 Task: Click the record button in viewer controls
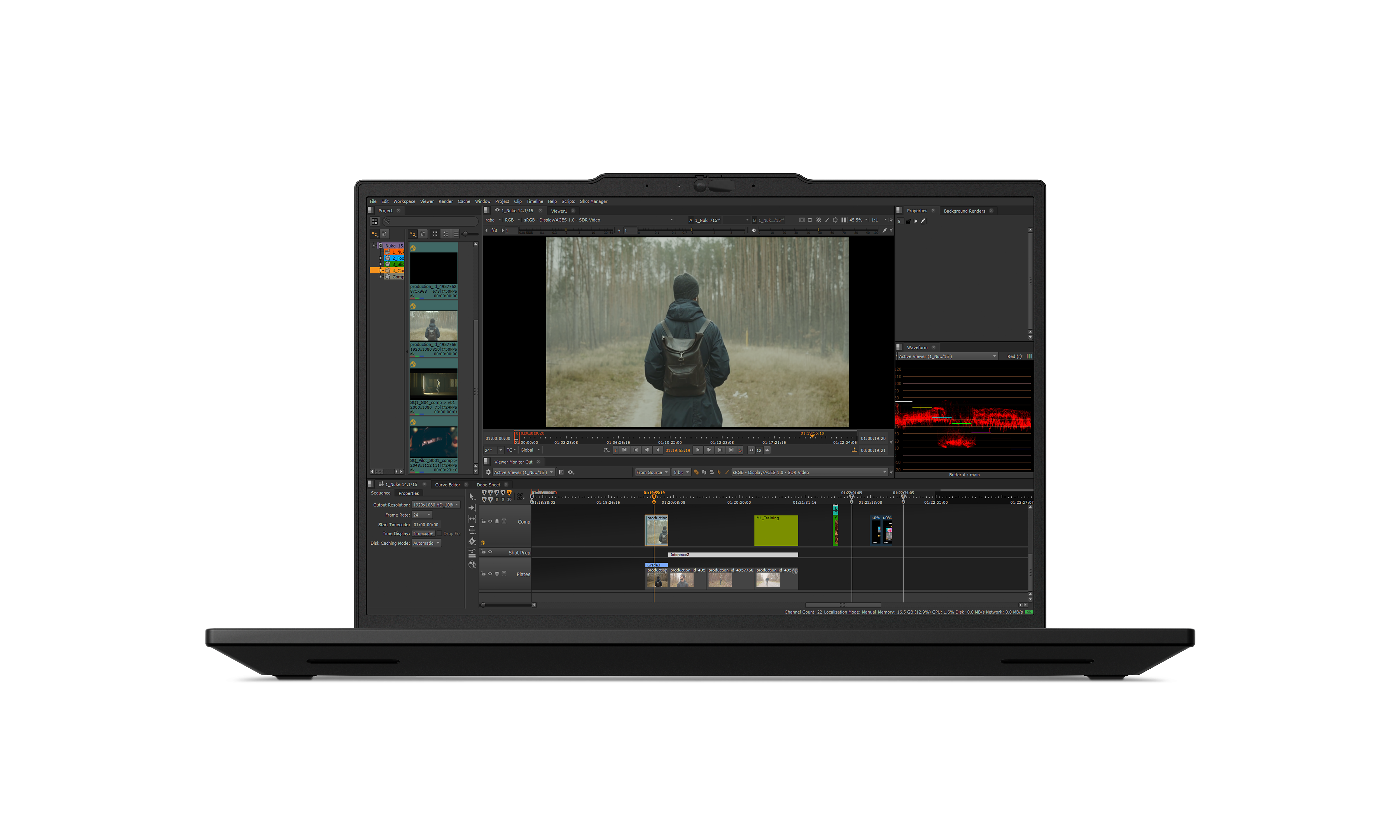(740, 451)
